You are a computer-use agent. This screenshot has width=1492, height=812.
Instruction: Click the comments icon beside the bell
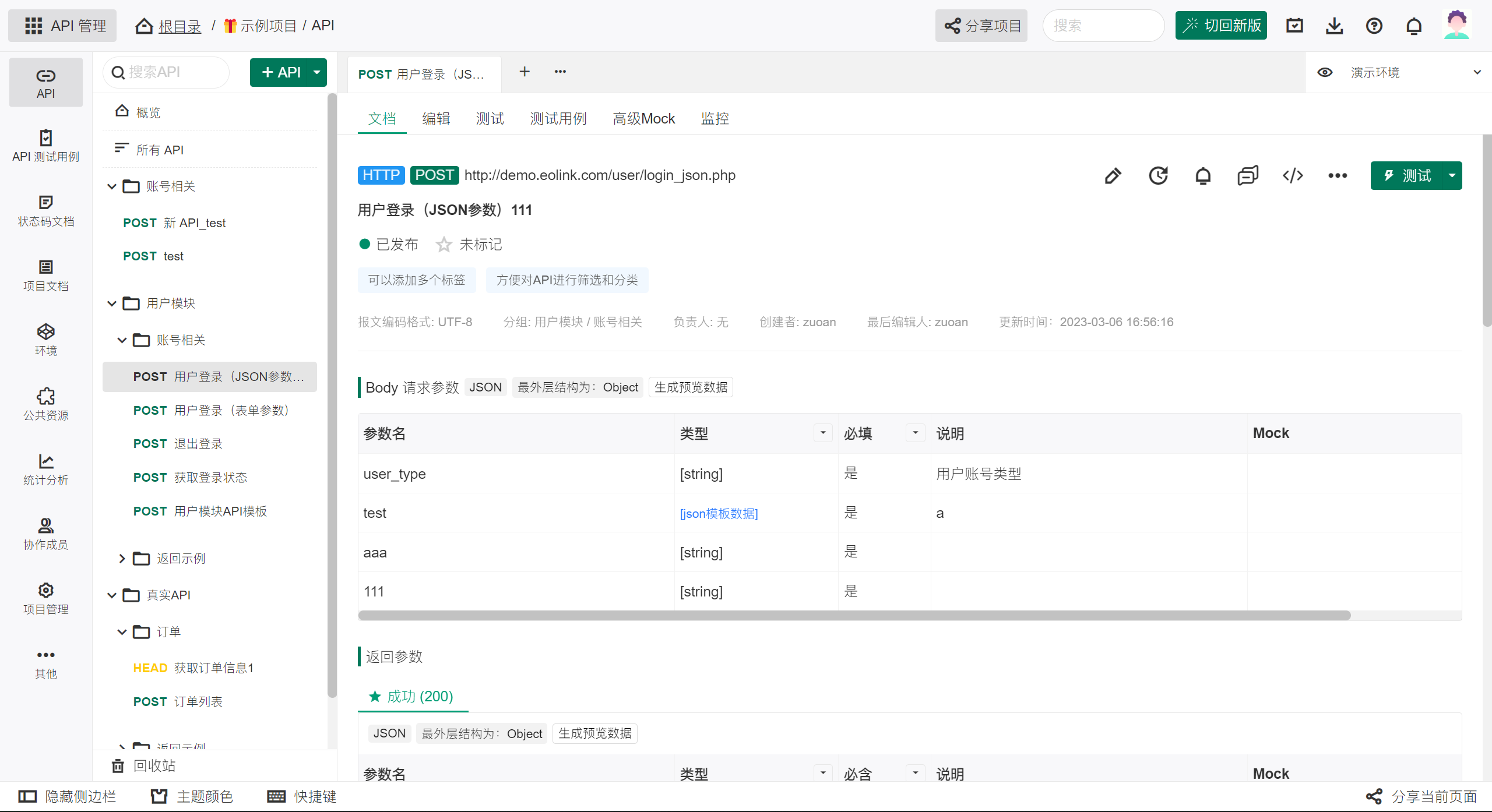point(1248,175)
